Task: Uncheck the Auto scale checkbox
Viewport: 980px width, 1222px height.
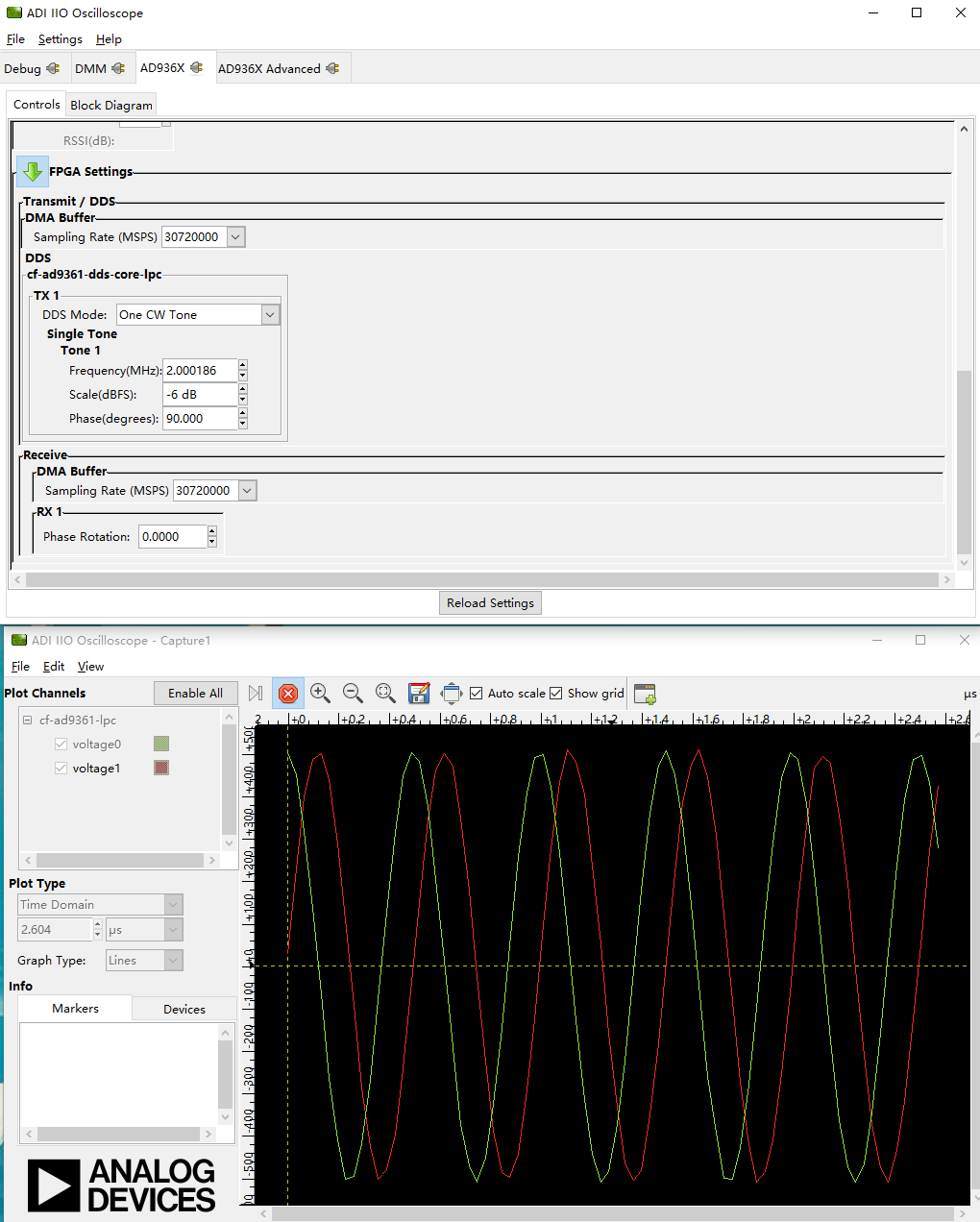Action: point(476,694)
